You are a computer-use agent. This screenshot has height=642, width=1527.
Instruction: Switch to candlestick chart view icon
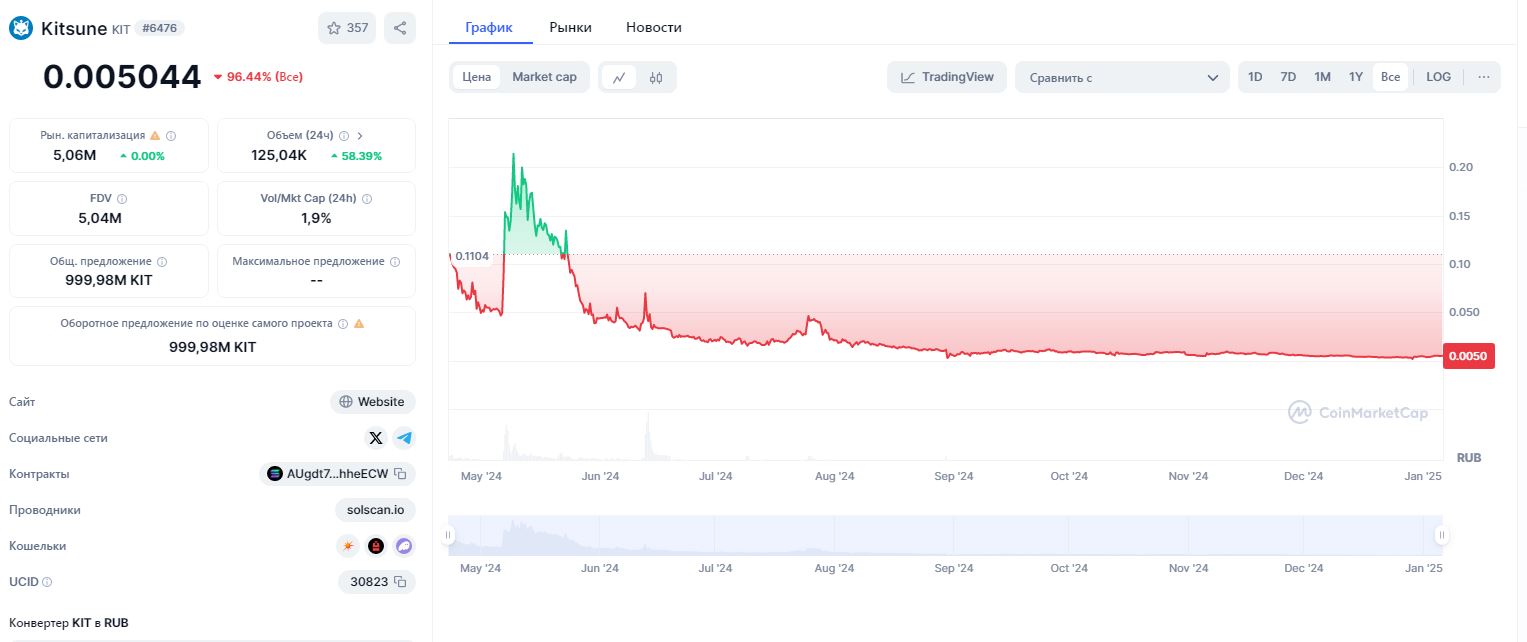point(656,77)
